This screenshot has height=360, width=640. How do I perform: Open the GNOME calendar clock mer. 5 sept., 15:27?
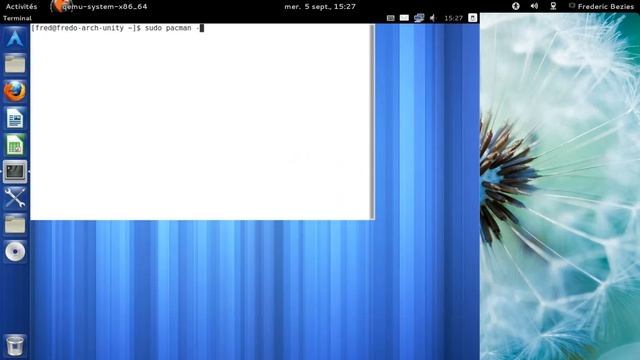pyautogui.click(x=320, y=7)
